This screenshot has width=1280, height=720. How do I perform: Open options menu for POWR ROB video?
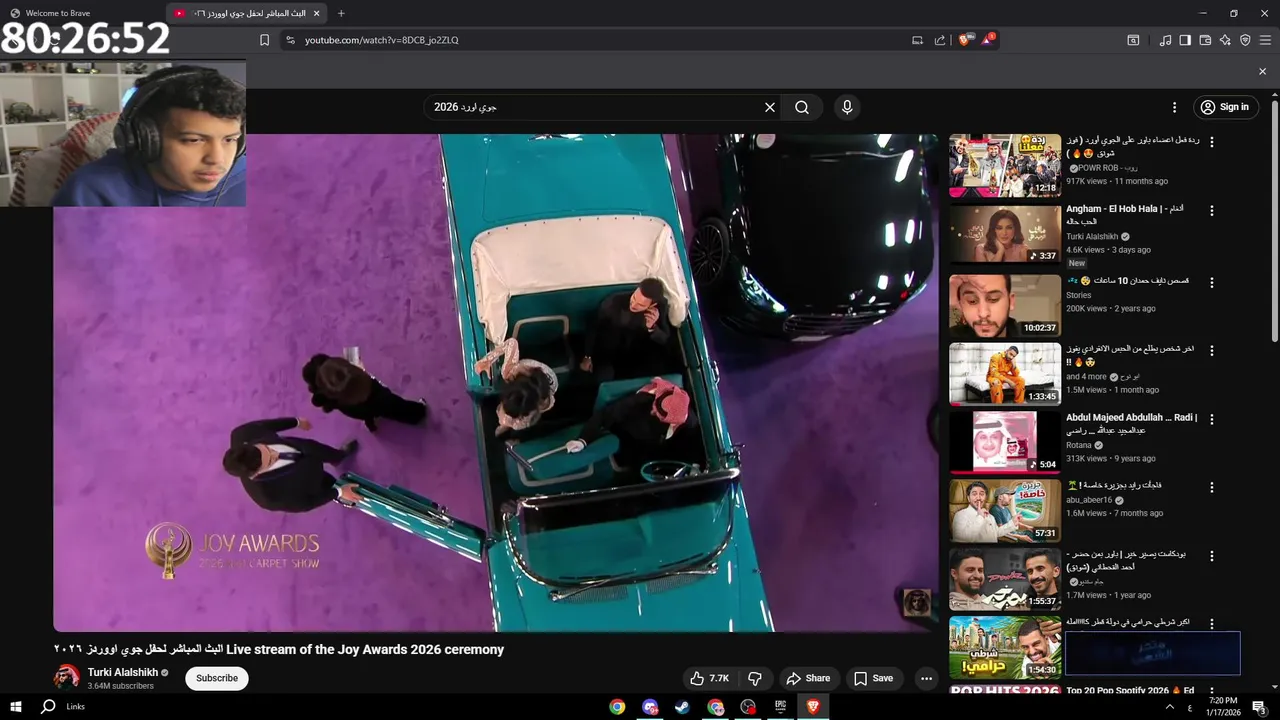[x=1212, y=143]
